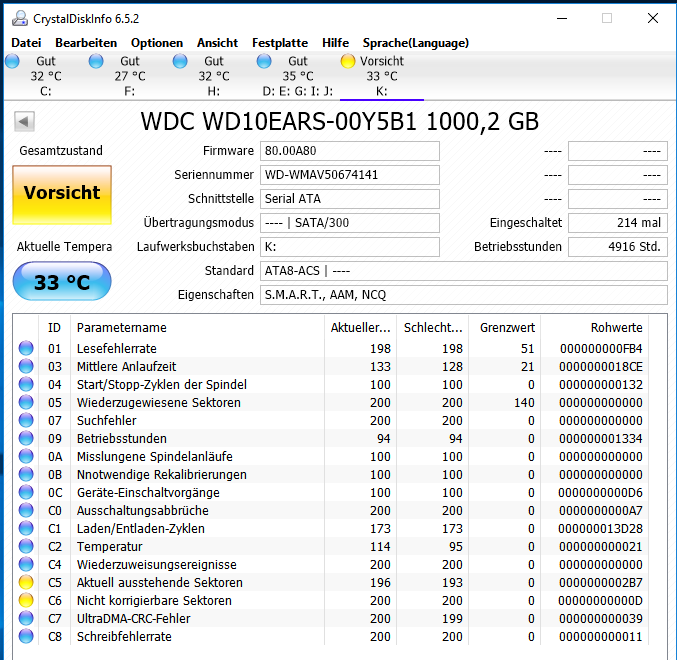The image size is (677, 660).
Task: Switch to drive C: 32 °C tab
Action: tap(46, 76)
